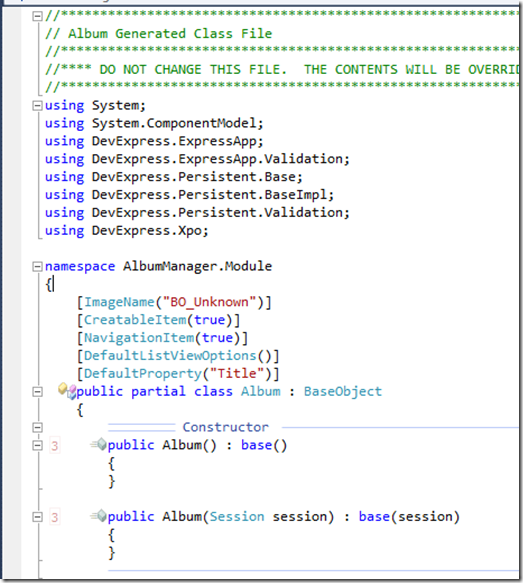Click the Constructor region label
The width and height of the screenshot is (523, 583).
(225, 427)
